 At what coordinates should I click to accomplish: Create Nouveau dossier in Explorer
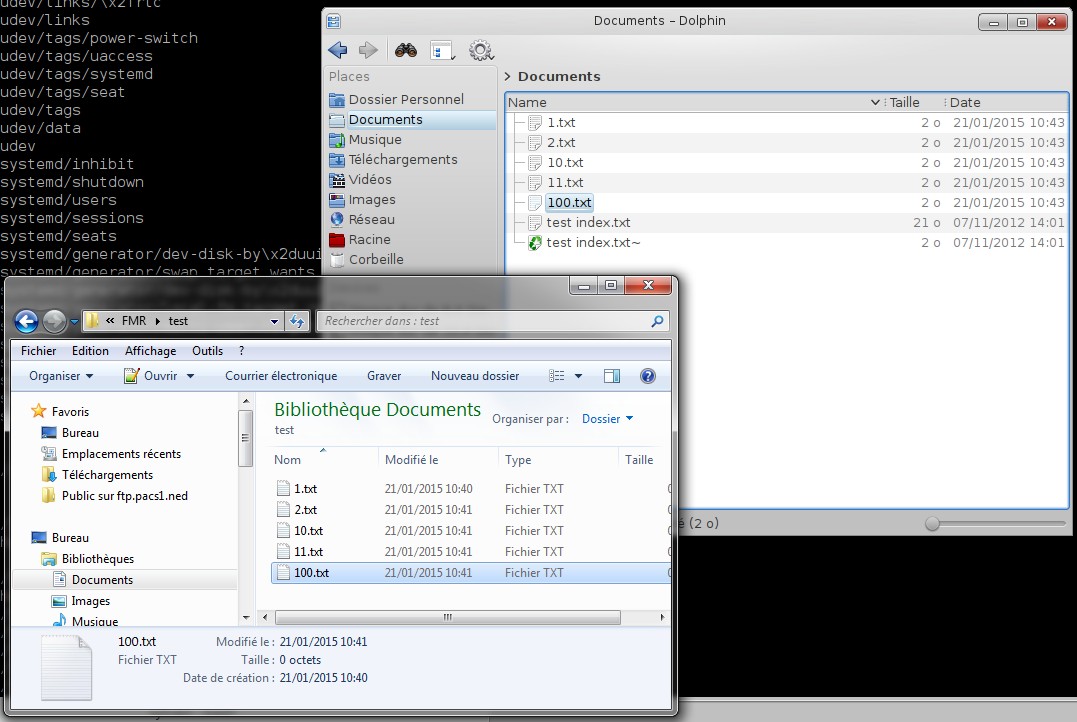[475, 376]
